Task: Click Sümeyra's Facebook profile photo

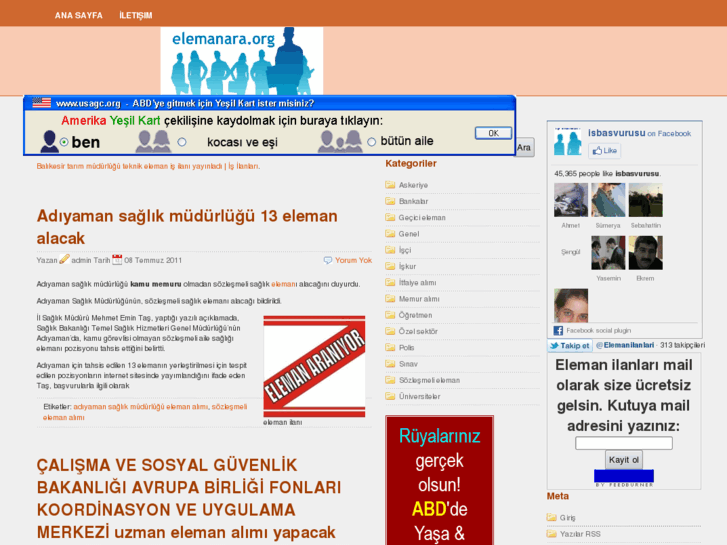Action: coord(608,200)
